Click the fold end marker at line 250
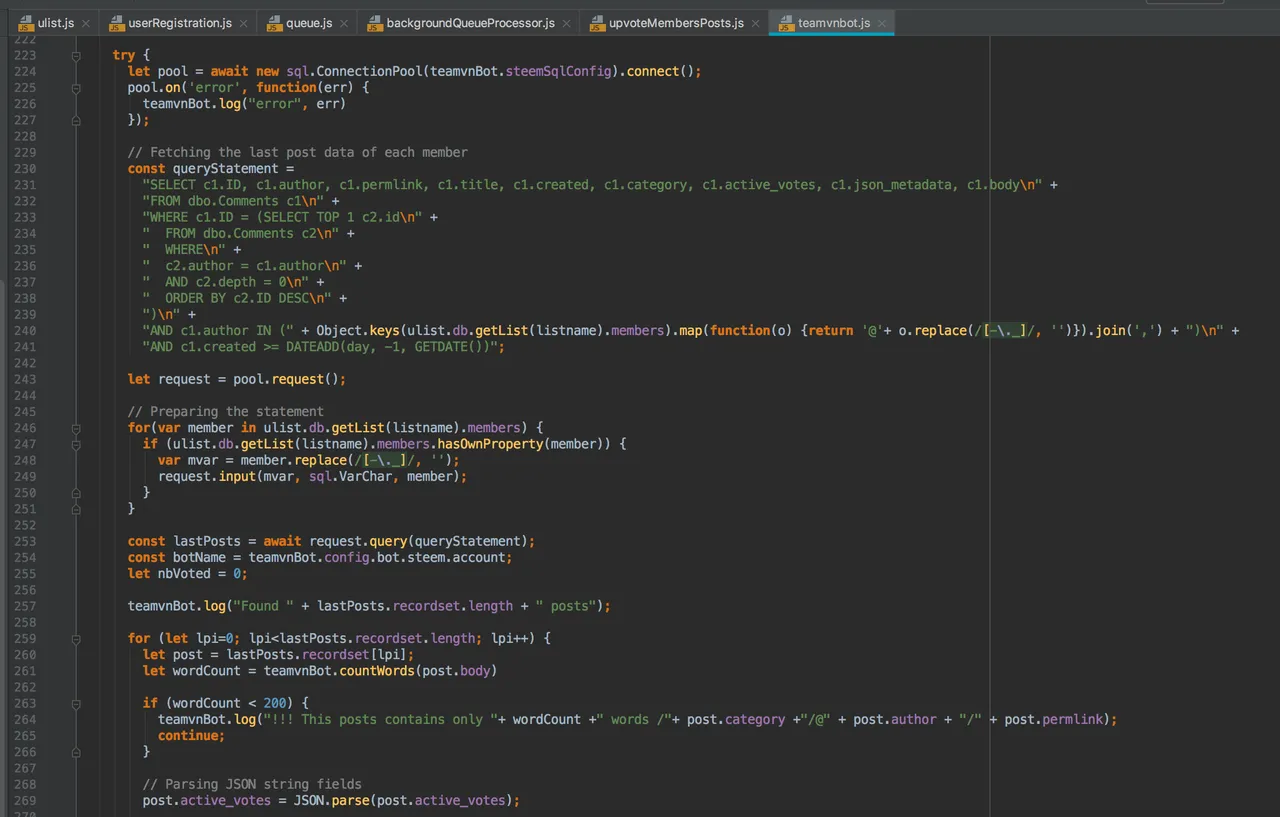This screenshot has height=817, width=1280. (x=76, y=493)
